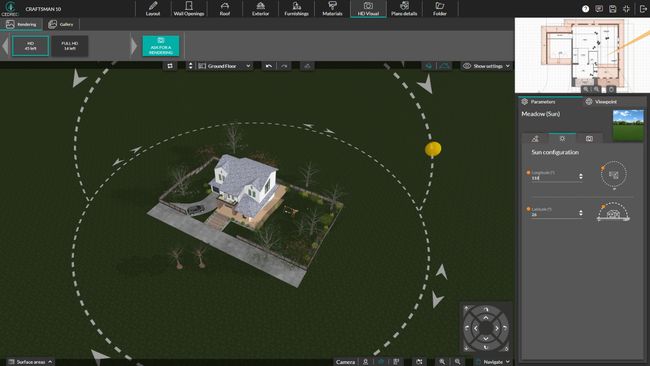
Task: Open the Ground Floor dropdown
Action: 224,66
